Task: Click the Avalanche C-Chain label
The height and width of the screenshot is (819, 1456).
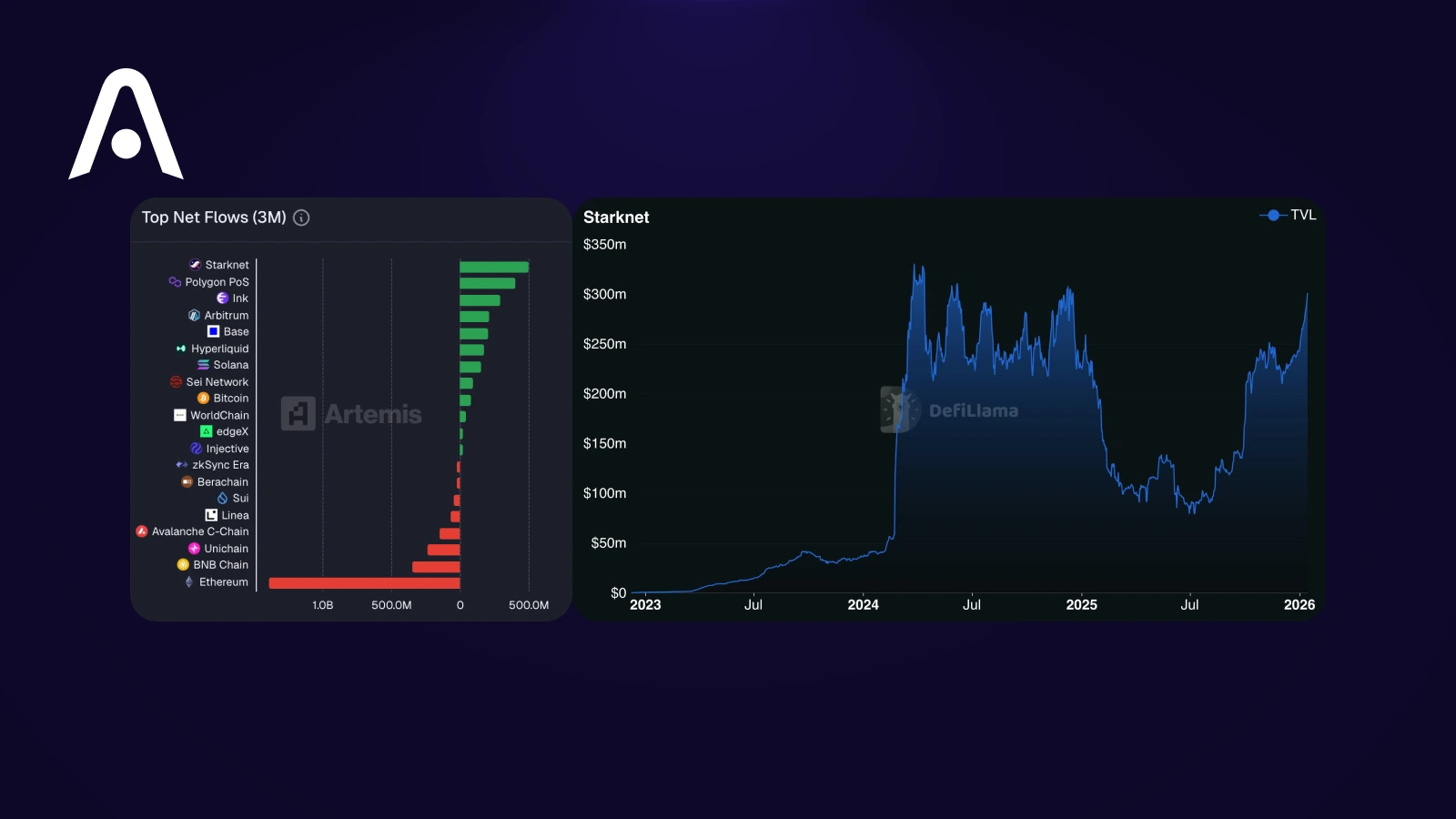Action: (x=200, y=531)
